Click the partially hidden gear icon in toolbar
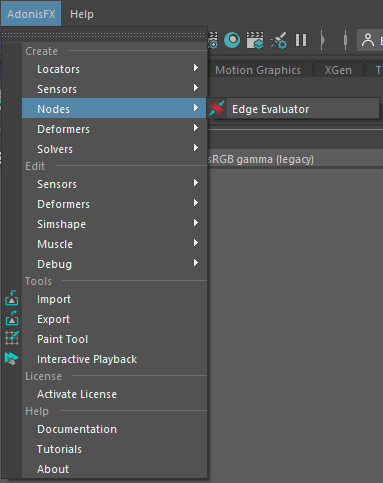Viewport: 383px width, 483px height. [x=213, y=40]
